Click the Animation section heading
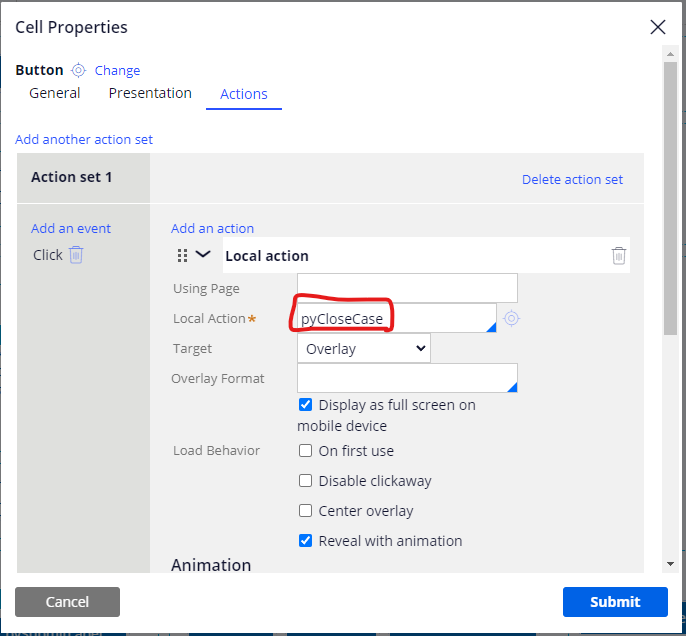The image size is (686, 636). pyautogui.click(x=211, y=565)
